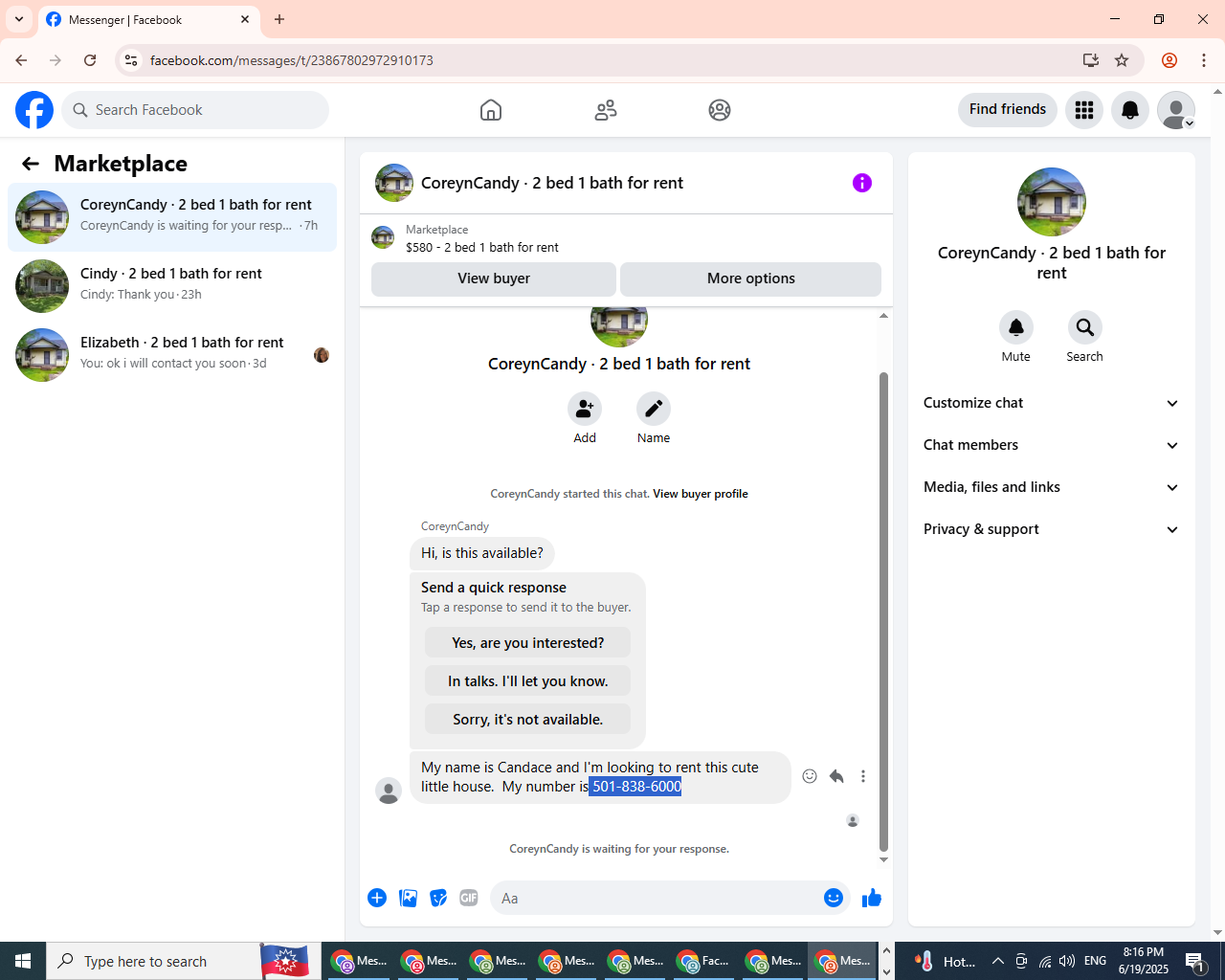Expand the Customize chat section

click(x=1052, y=403)
